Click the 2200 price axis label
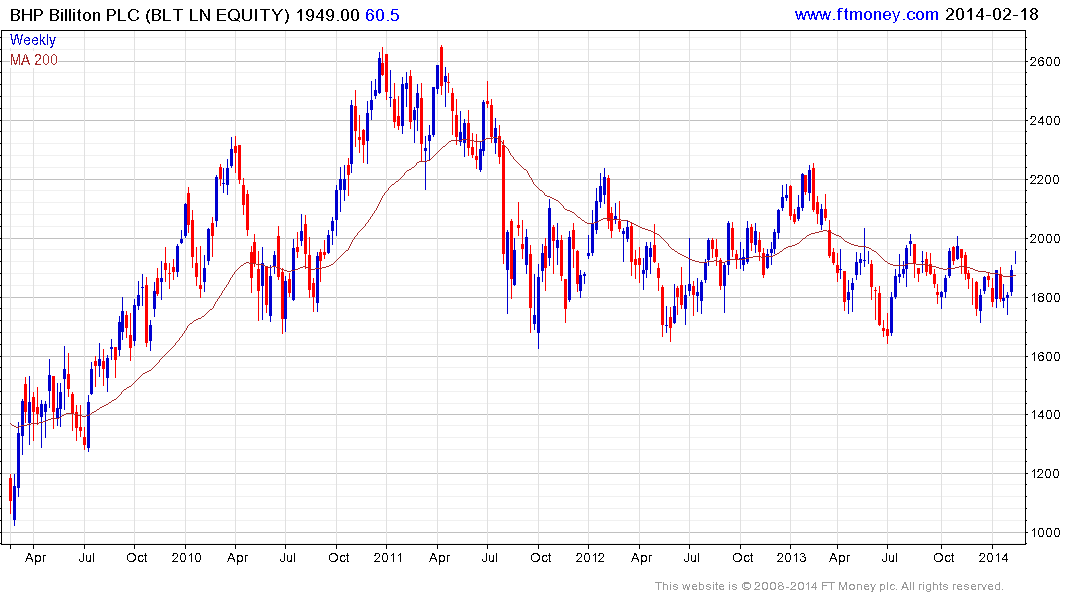 1045,180
